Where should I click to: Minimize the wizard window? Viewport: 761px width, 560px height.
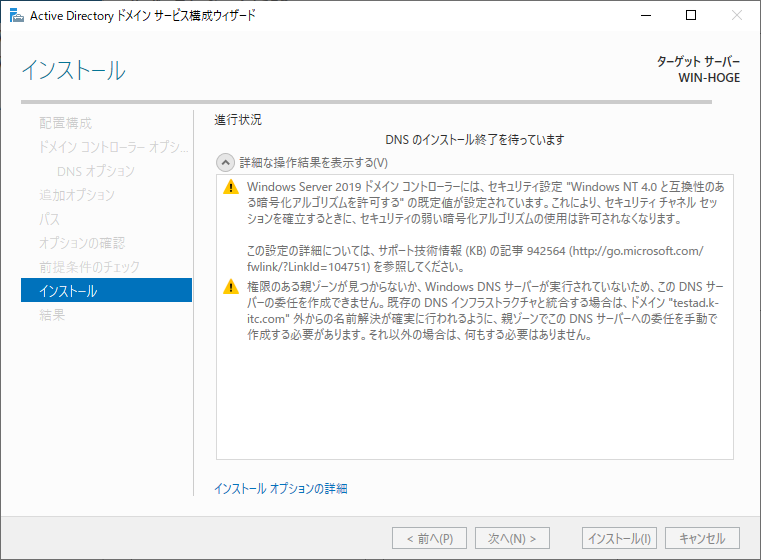click(645, 16)
